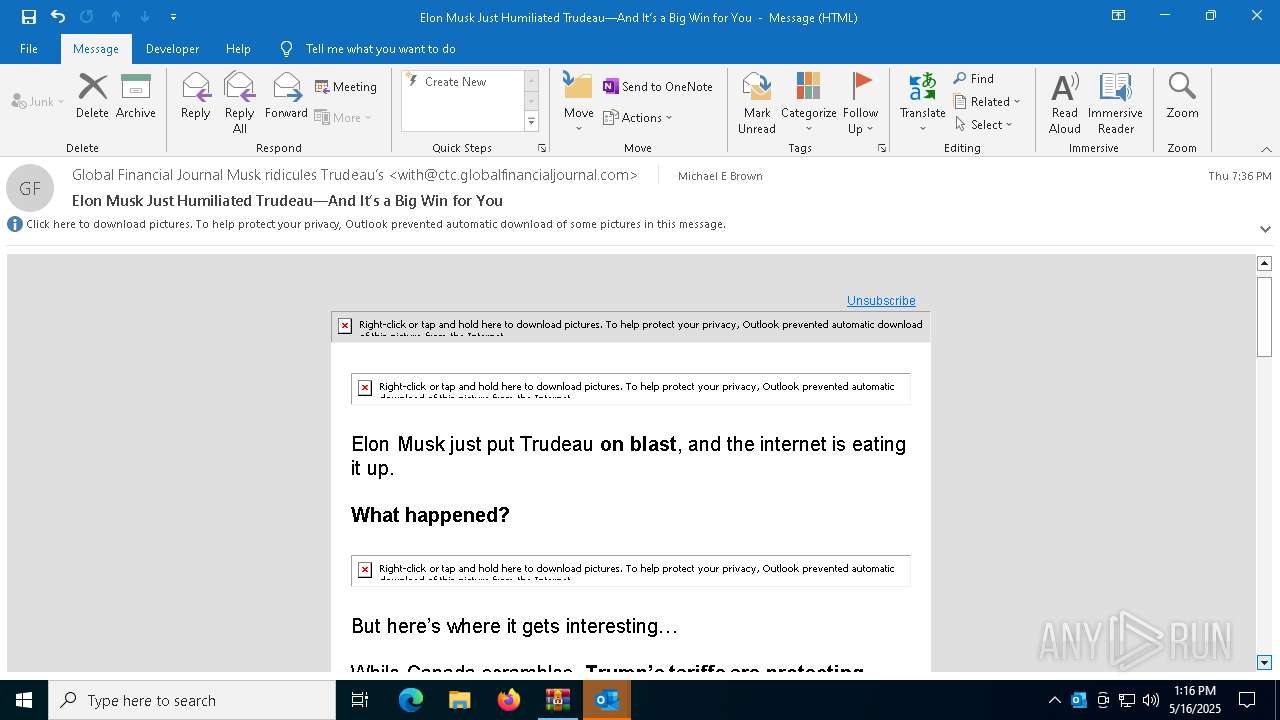Launch Firefox from the taskbar
The height and width of the screenshot is (720, 1280).
[509, 700]
